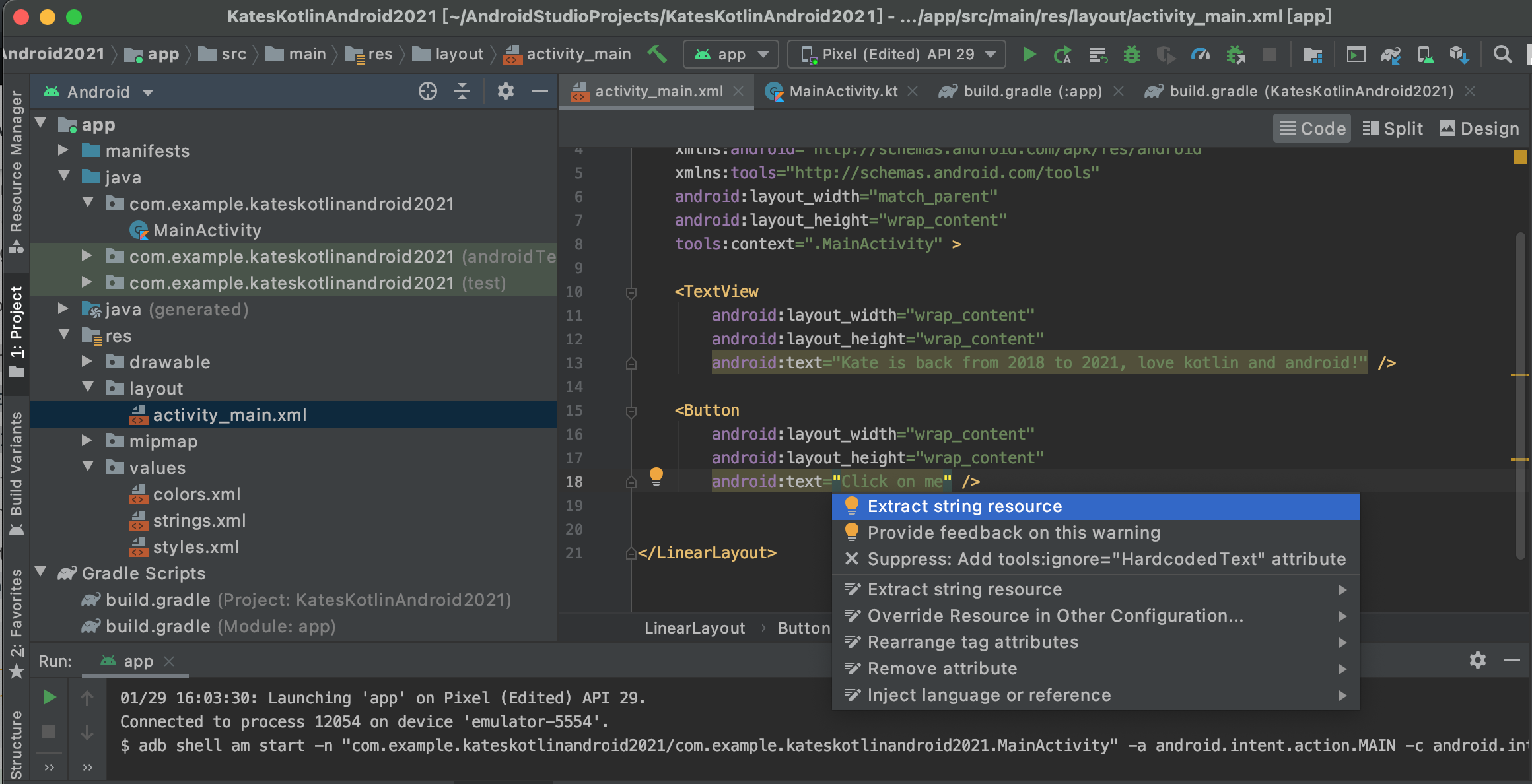Click the quick-fix lightbulb on line 18
Image resolution: width=1532 pixels, height=784 pixels.
point(656,476)
